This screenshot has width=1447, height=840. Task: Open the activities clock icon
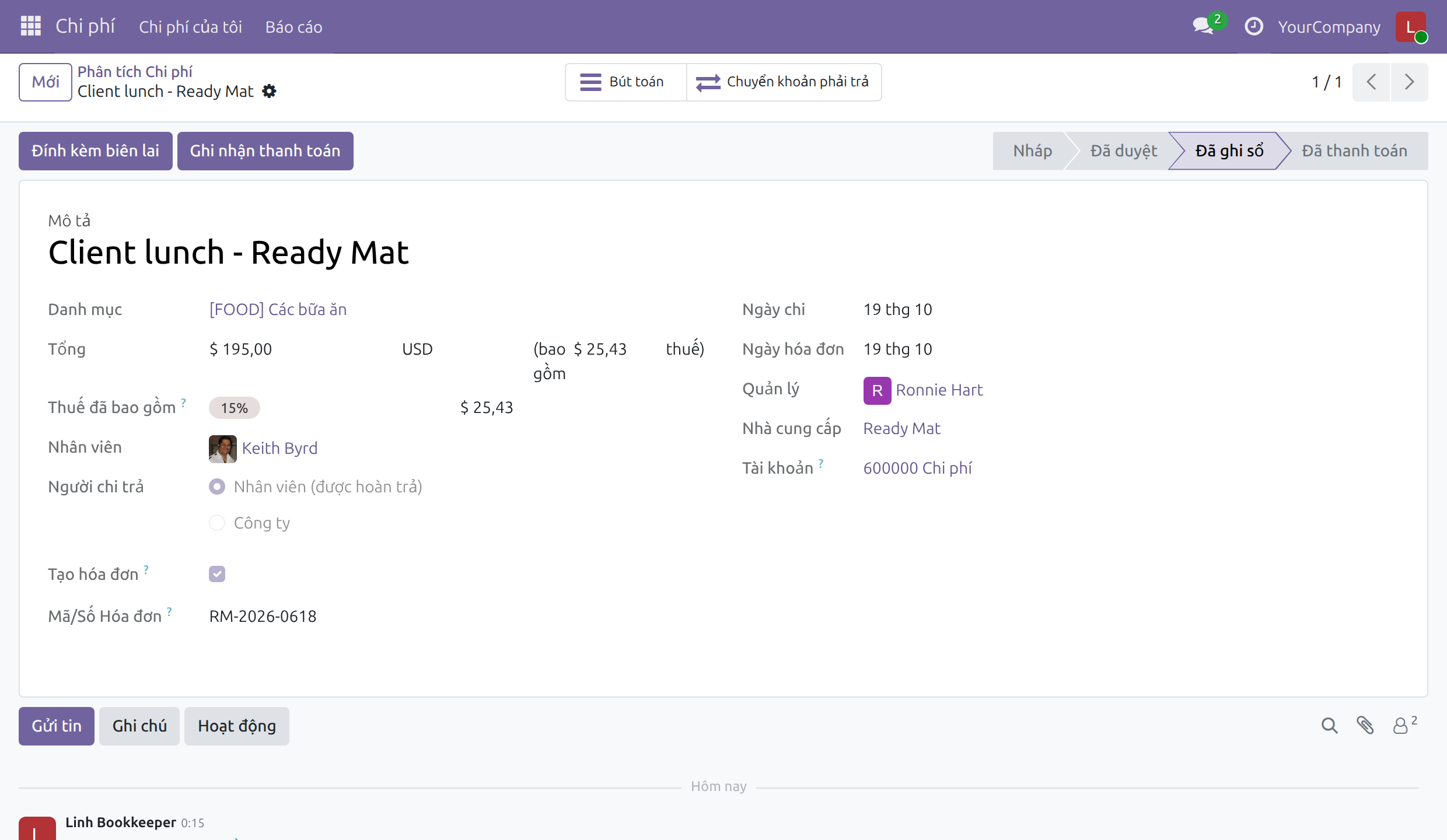tap(1253, 27)
